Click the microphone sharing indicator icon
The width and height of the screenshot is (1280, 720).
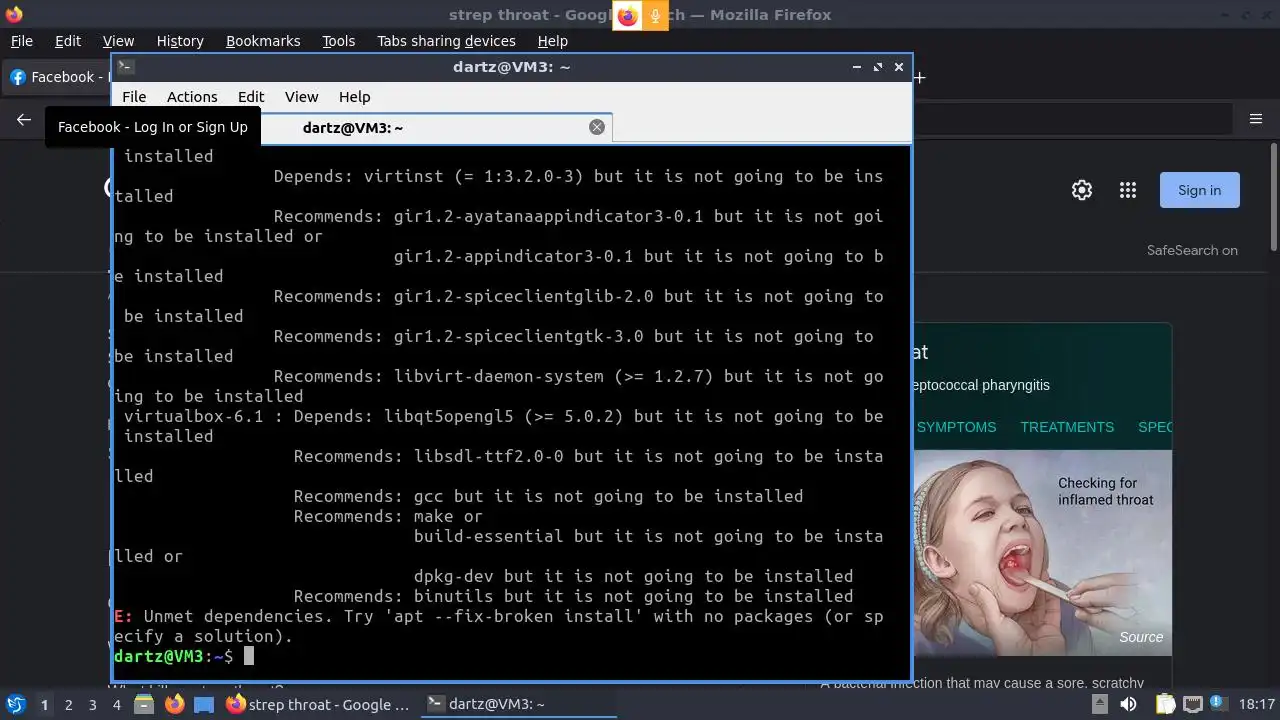pyautogui.click(x=655, y=15)
